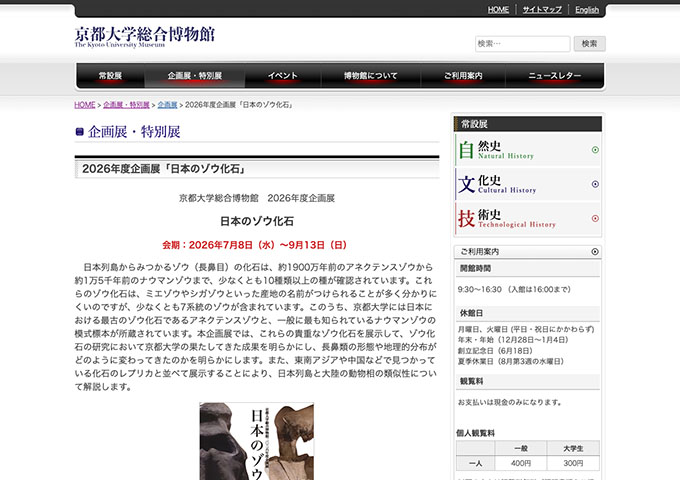Open the サイトマップ link
This screenshot has width=680, height=480.
[x=542, y=10]
